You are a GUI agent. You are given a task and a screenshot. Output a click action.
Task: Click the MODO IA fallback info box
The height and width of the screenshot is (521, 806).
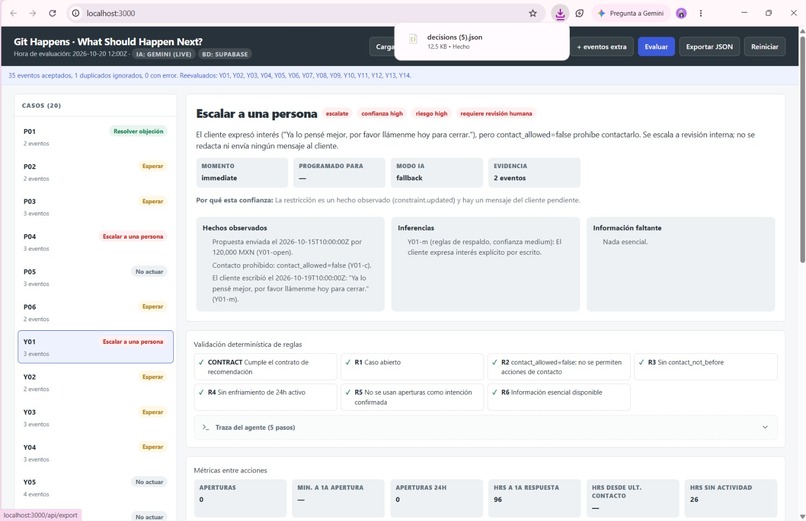coord(437,173)
